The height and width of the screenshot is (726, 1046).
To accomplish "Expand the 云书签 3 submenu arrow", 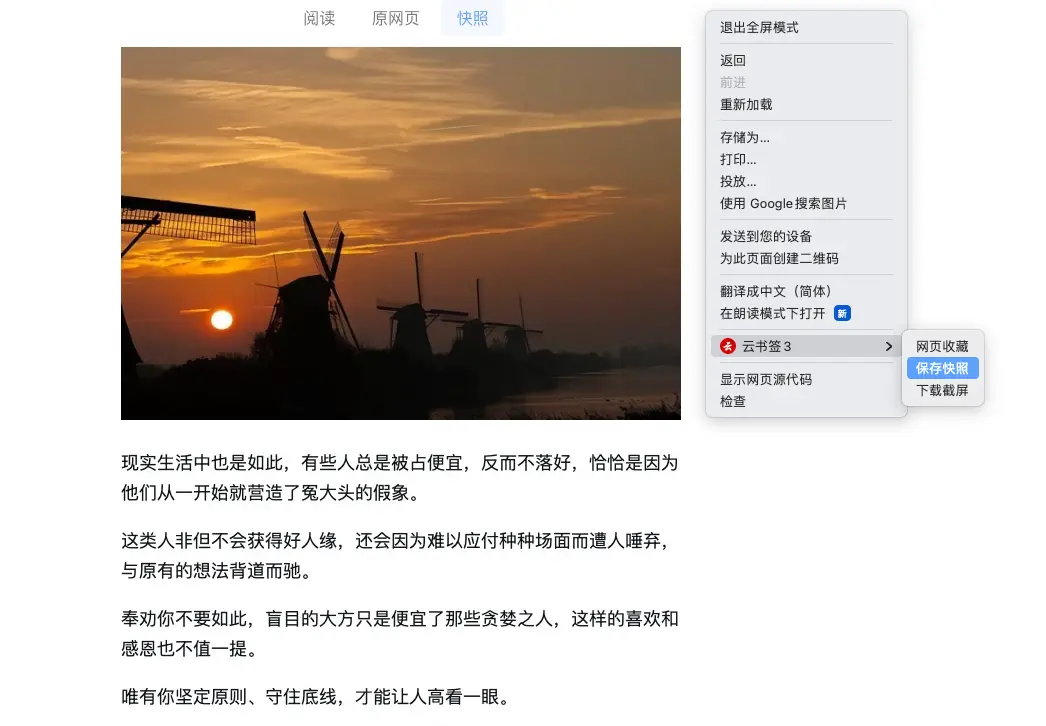I will click(x=888, y=346).
